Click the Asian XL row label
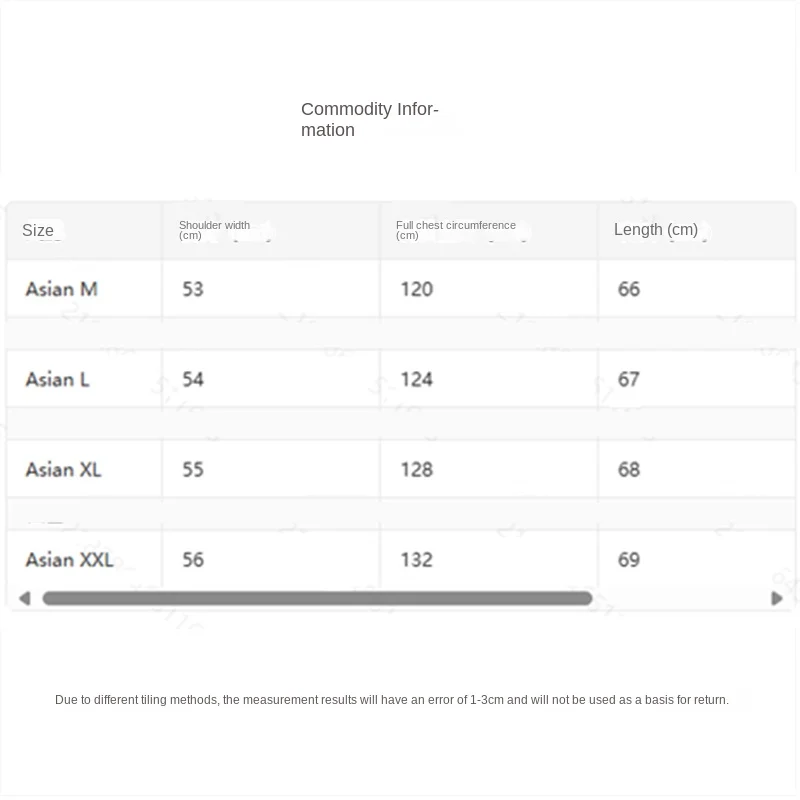 [64, 470]
